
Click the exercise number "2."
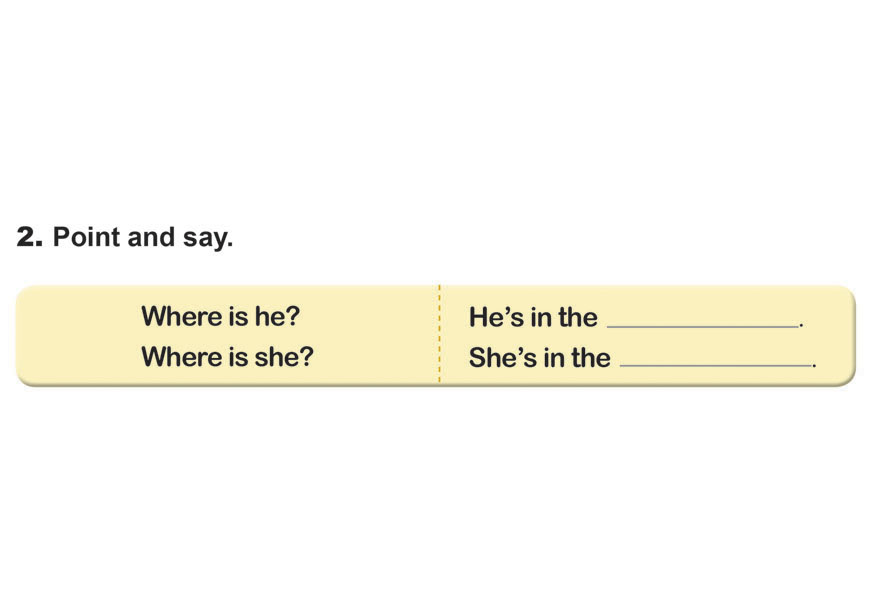tap(29, 238)
